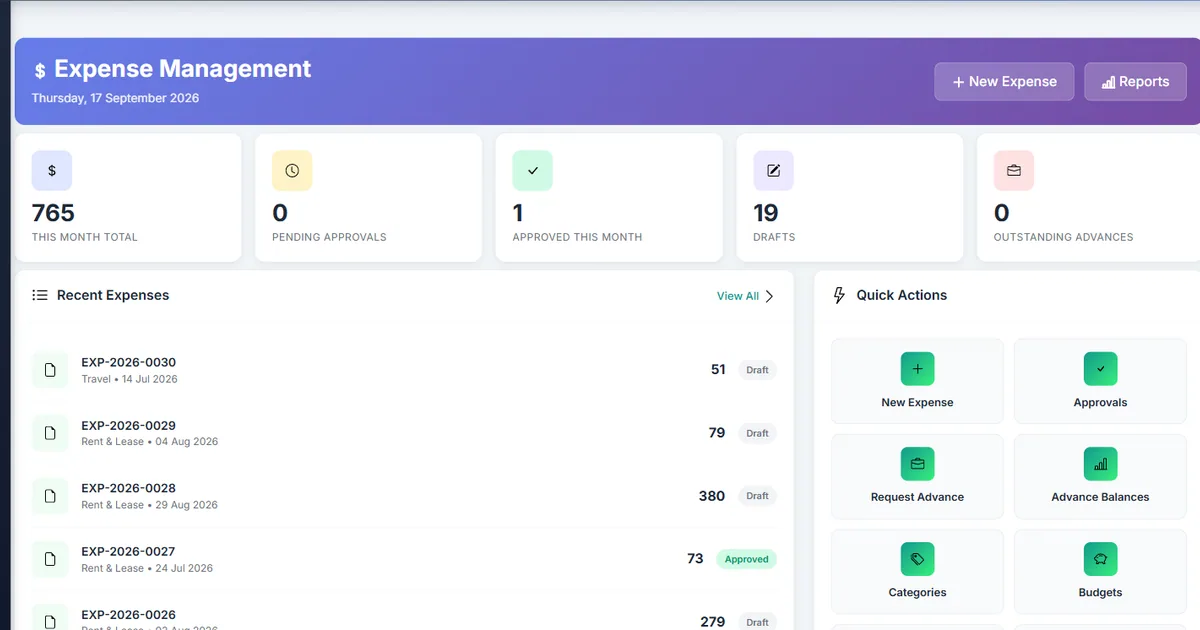Click 'Travel • 14 Jul 2026' subtitle

coord(129,379)
